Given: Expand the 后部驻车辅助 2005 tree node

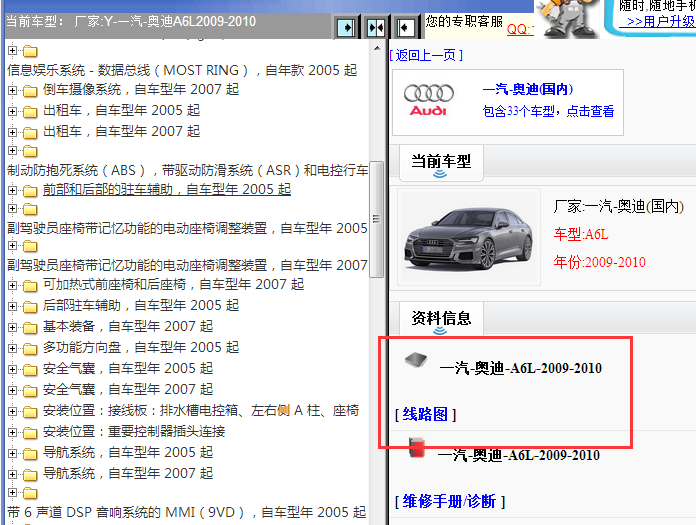Looking at the screenshot, I should 12,306.
